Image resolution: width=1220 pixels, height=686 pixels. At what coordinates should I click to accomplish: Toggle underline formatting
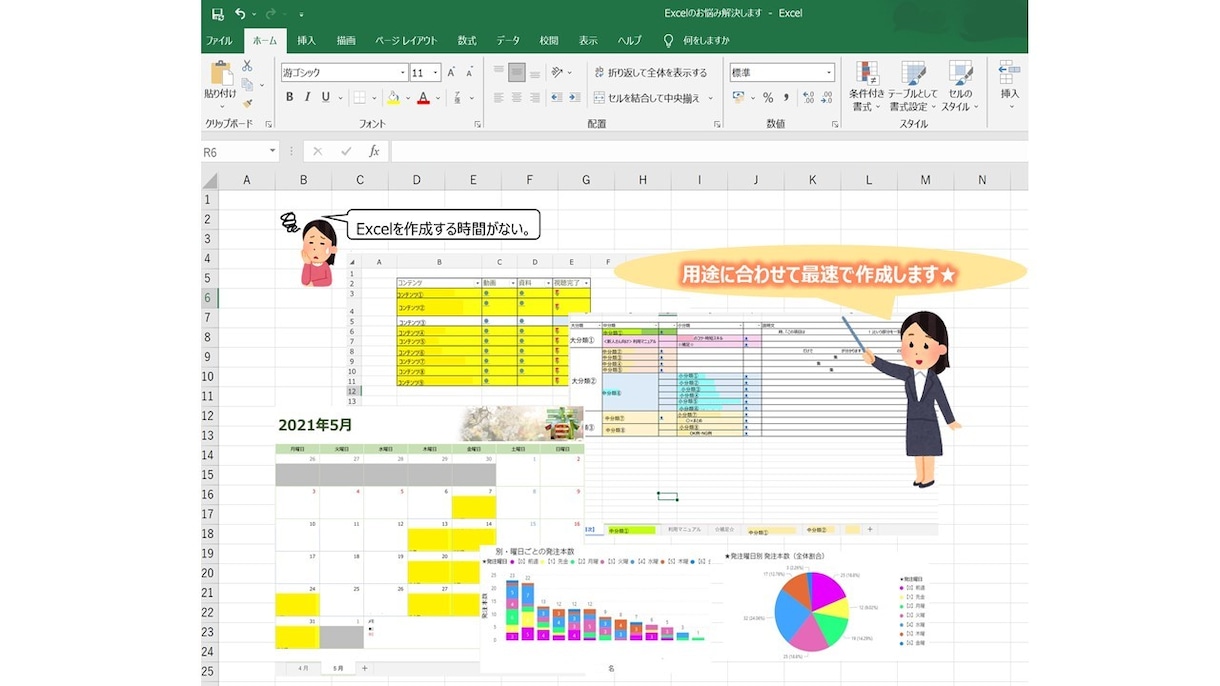(326, 98)
